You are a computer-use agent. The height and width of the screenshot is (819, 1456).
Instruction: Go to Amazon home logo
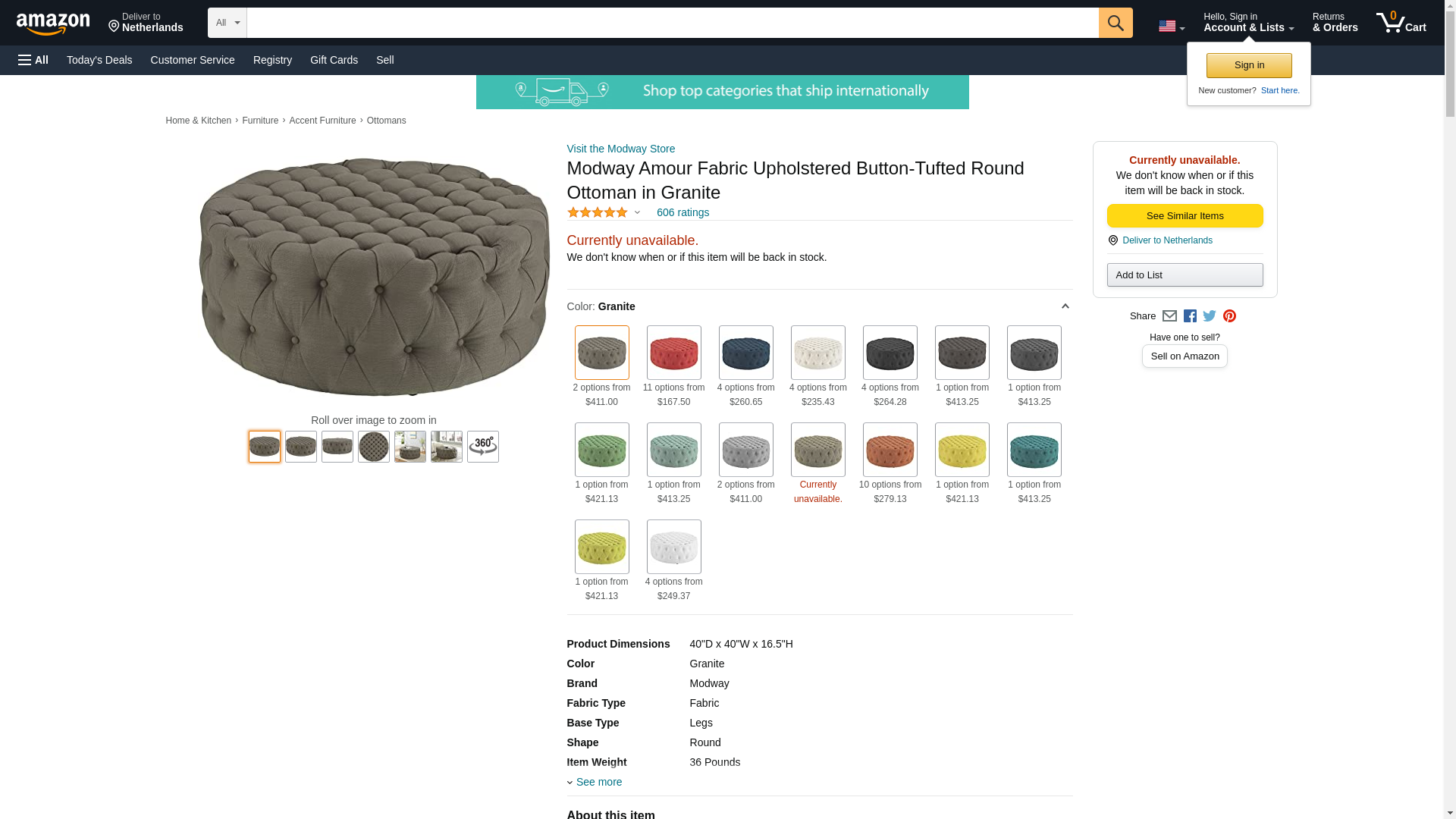click(53, 24)
